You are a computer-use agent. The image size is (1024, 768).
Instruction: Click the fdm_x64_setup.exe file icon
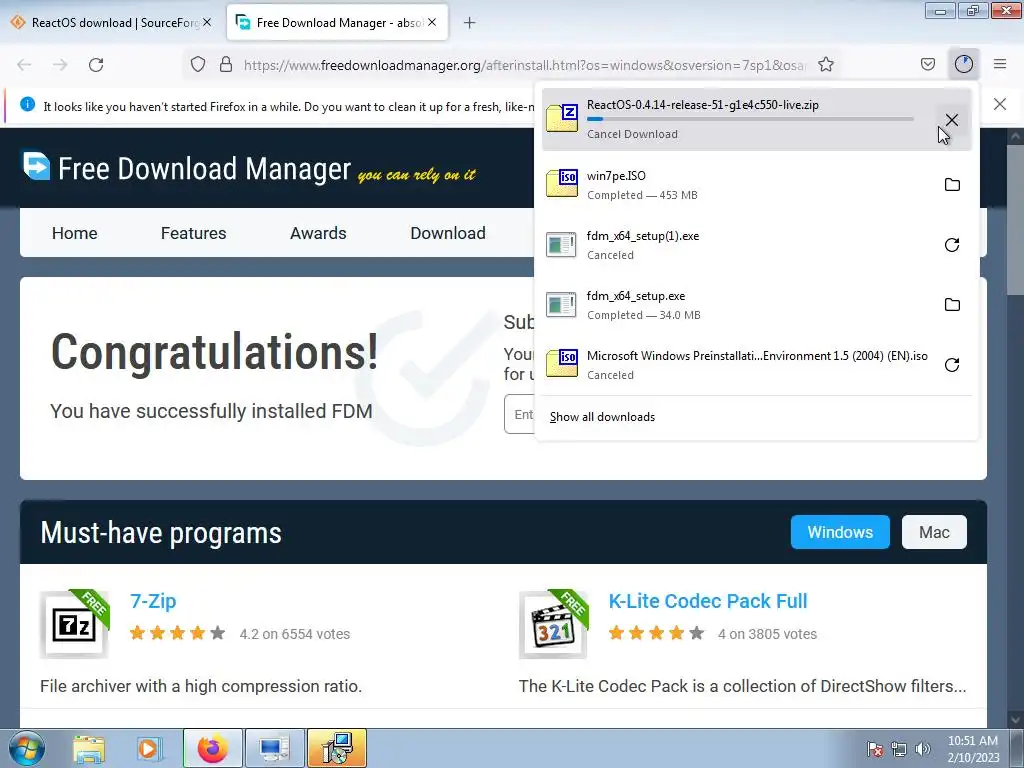562,305
